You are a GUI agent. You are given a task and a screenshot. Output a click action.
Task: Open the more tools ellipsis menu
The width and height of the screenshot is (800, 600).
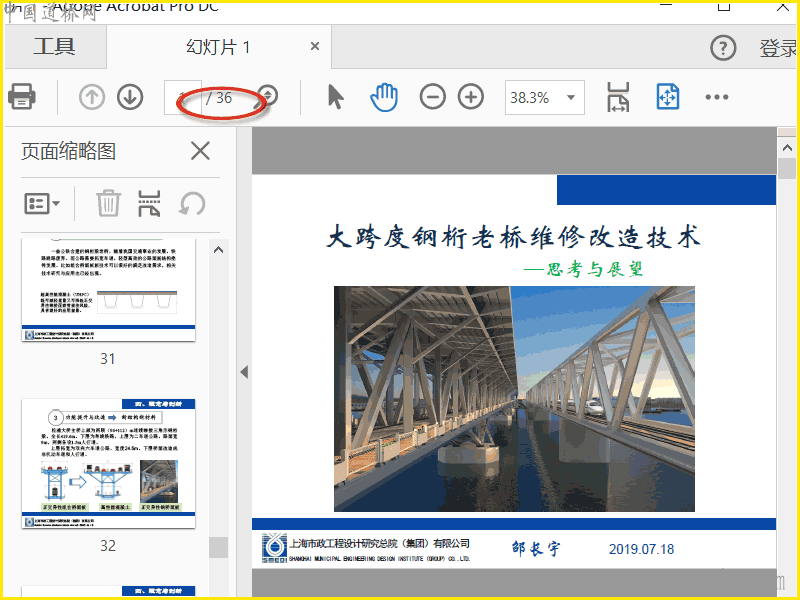click(717, 97)
